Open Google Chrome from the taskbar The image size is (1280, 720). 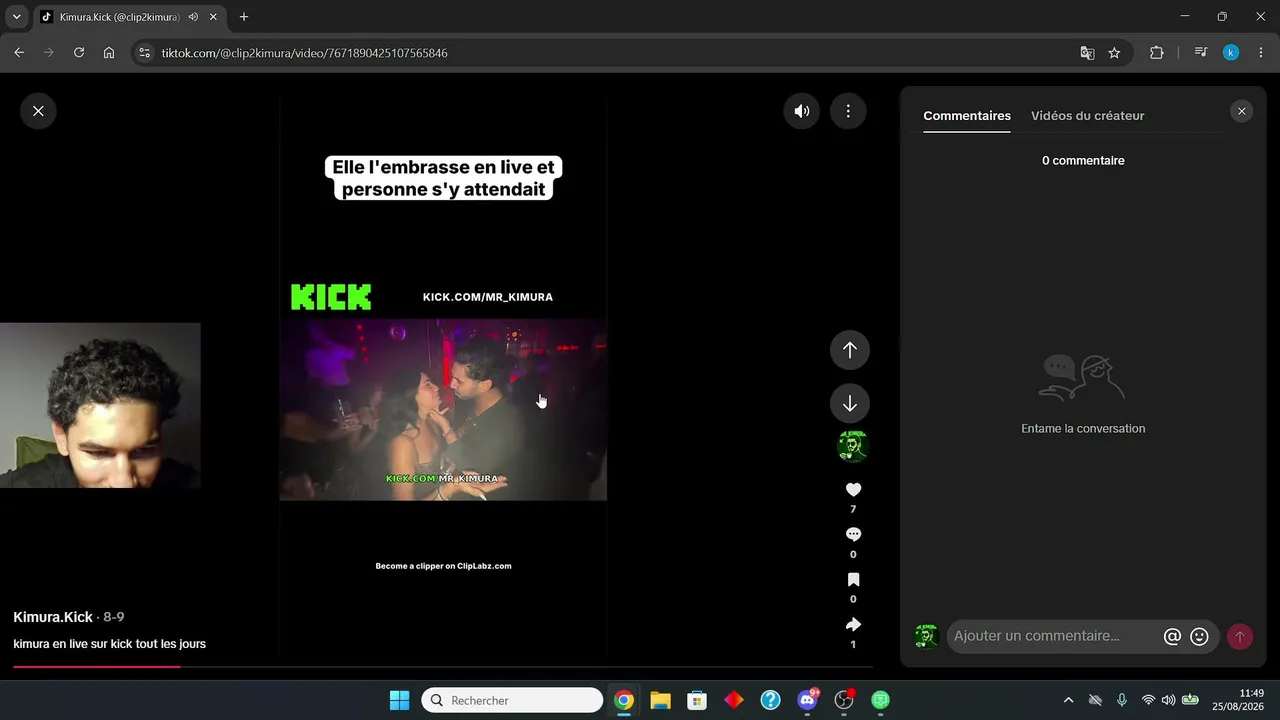coord(624,700)
